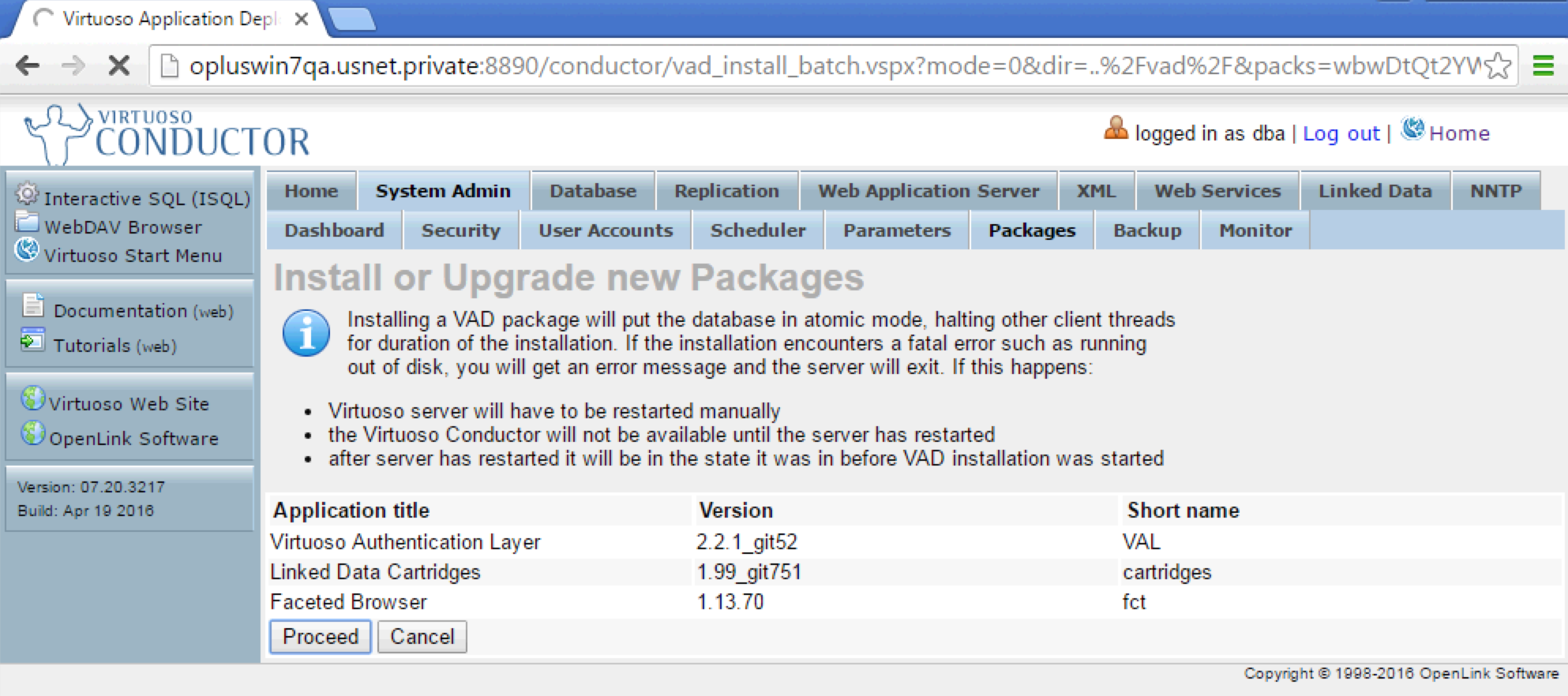Bookmark this page with the star icon
Screen dimensions: 1568x696
click(1498, 65)
